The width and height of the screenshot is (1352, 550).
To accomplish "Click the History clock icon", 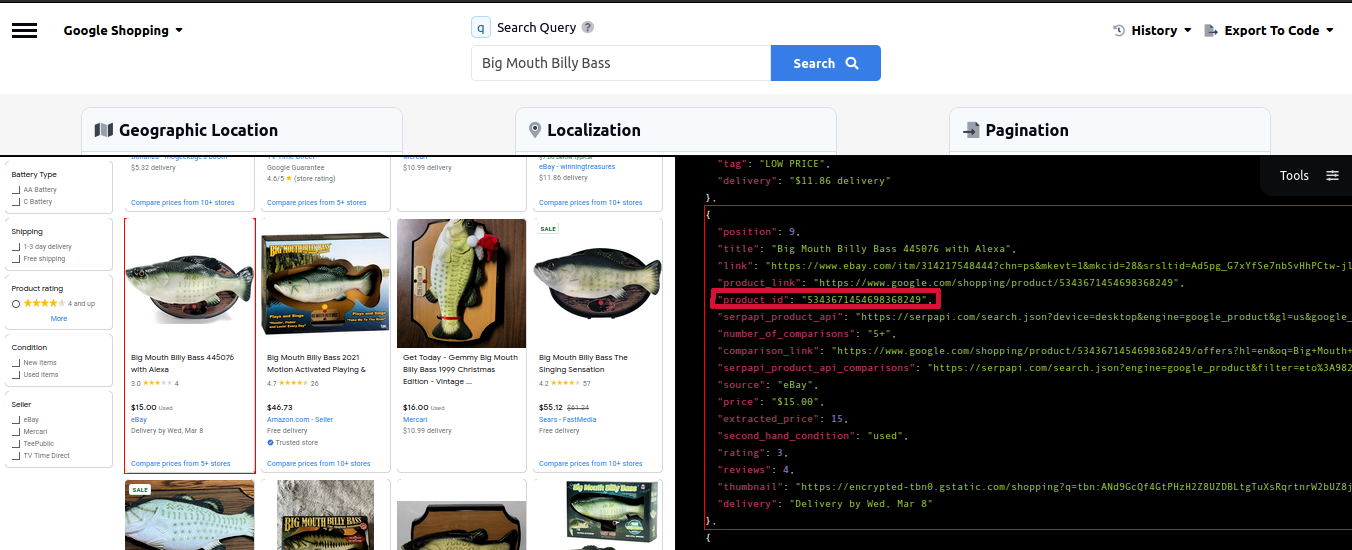I will pyautogui.click(x=1119, y=31).
